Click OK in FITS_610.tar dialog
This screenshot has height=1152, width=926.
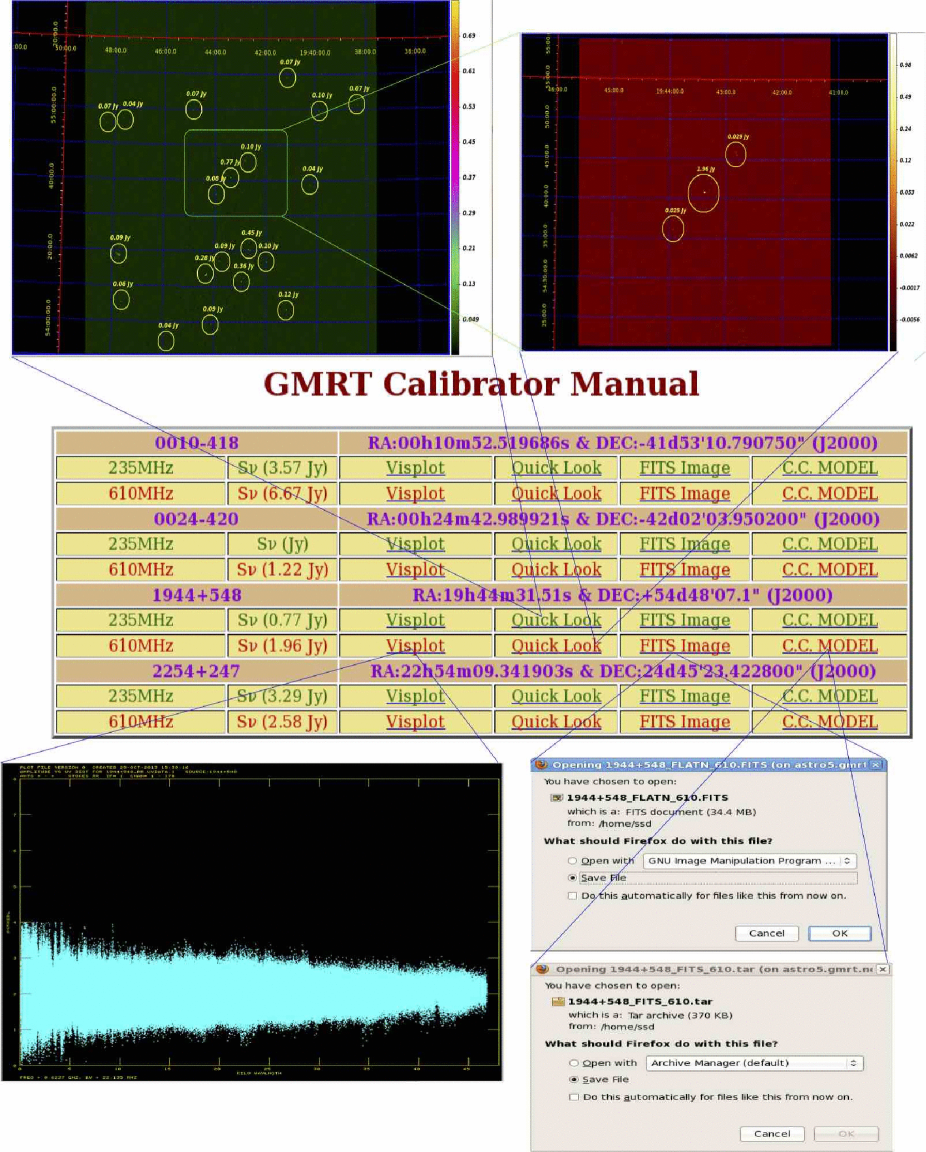click(x=846, y=1134)
